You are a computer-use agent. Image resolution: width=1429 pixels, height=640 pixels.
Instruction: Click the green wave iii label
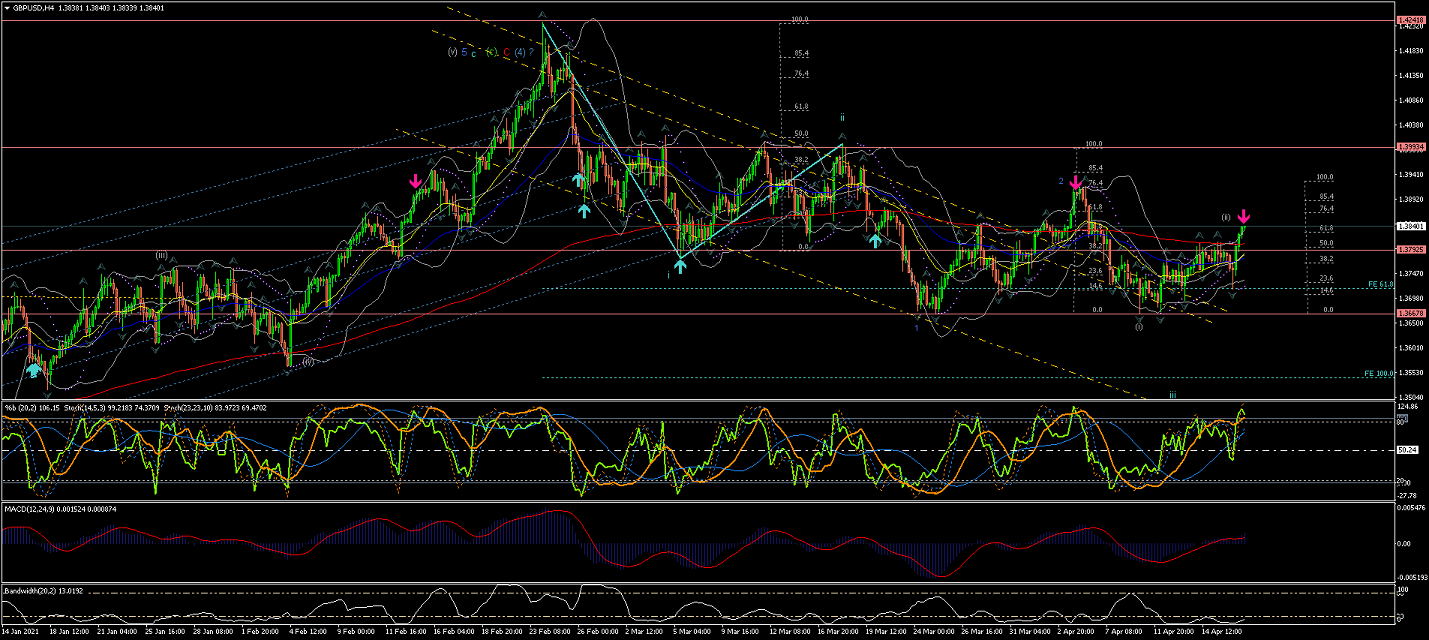click(1172, 394)
